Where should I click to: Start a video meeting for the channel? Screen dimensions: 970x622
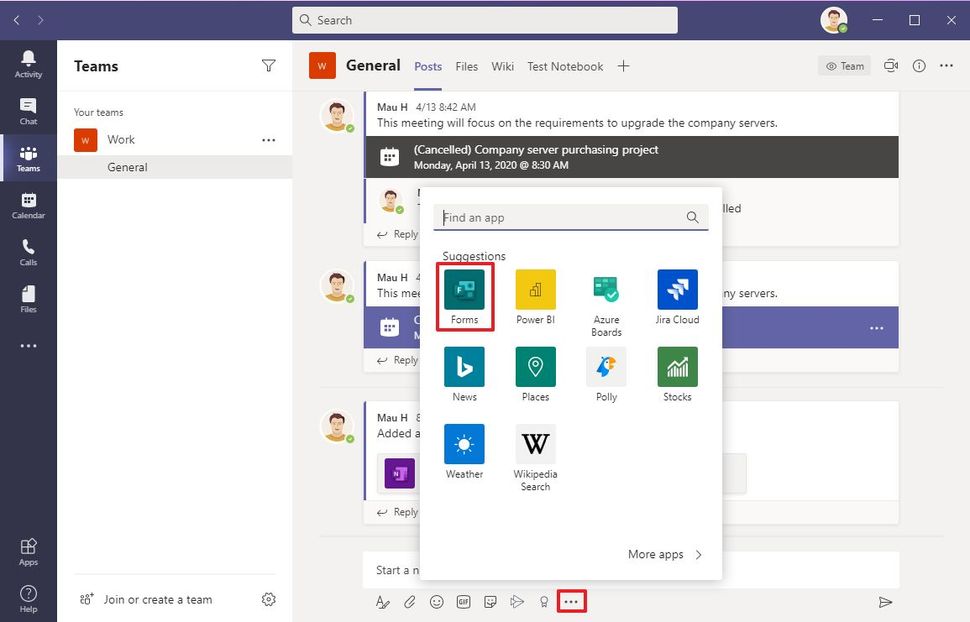[x=890, y=65]
